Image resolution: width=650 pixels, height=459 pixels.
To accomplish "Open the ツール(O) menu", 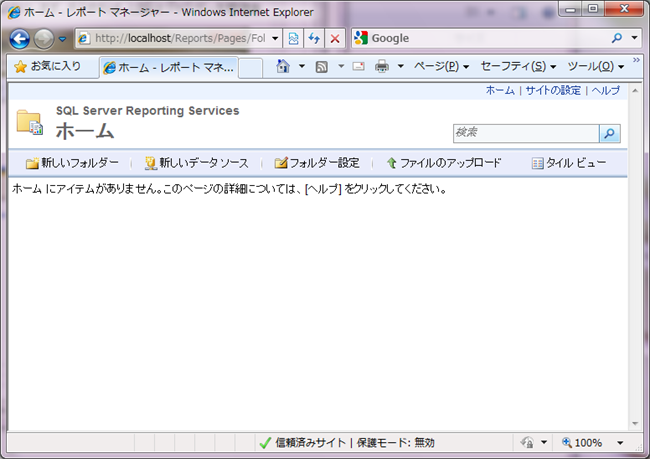I will click(x=596, y=66).
